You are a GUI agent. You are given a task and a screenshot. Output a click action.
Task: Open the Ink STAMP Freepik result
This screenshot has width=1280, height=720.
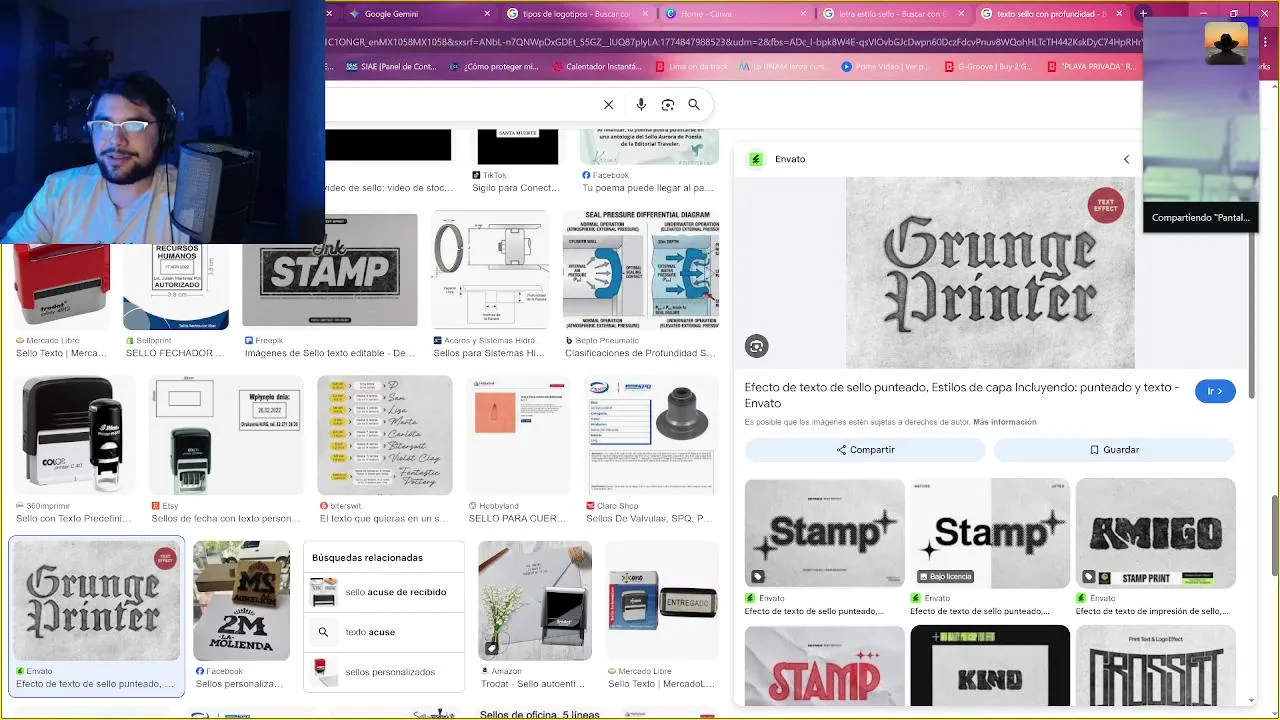[330, 270]
